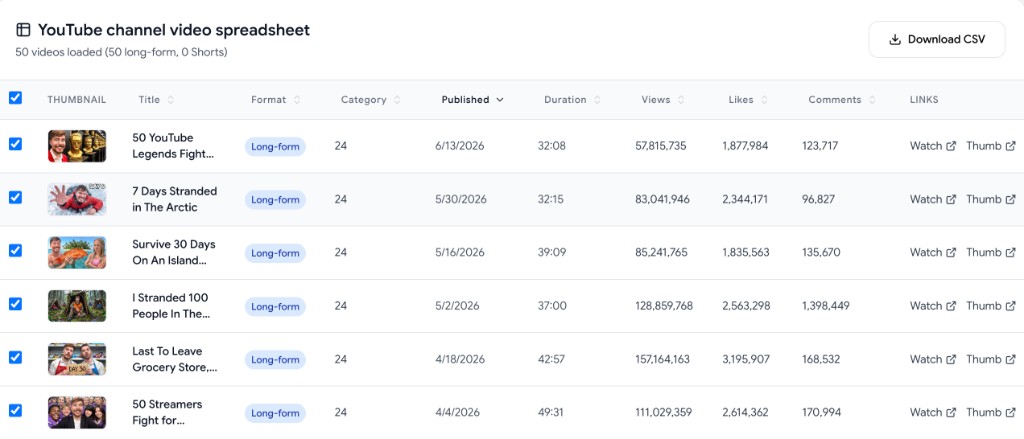Select title text 'Last To Leave Grocery Store,...'
Image resolution: width=1024 pixels, height=439 pixels.
174,359
